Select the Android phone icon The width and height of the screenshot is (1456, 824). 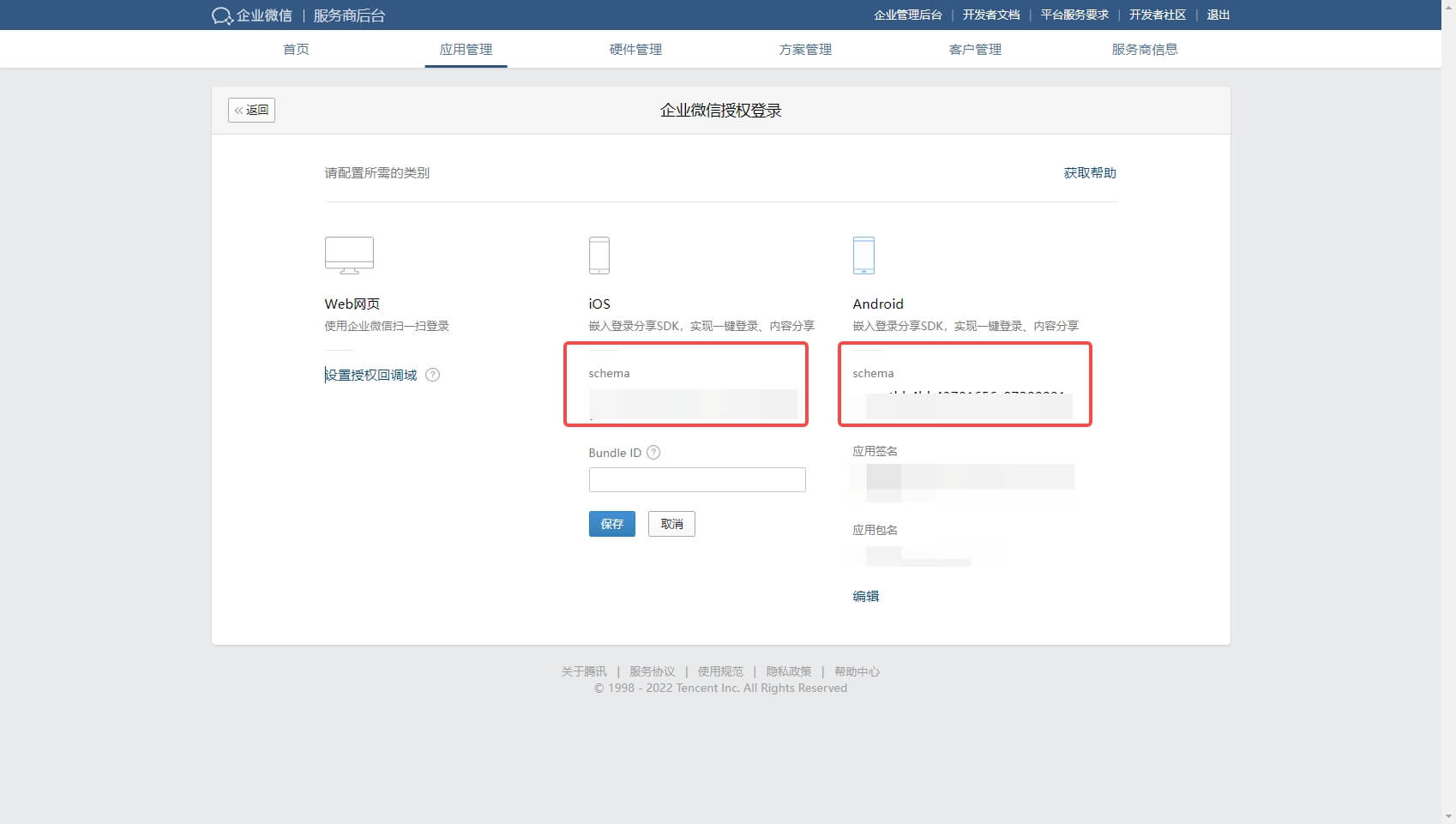pos(863,254)
